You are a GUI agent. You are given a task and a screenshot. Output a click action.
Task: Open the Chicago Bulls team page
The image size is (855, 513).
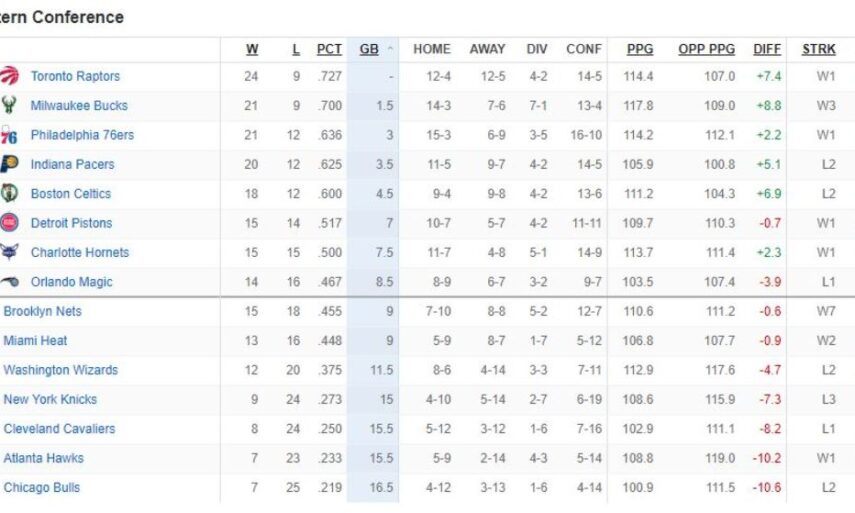41,488
